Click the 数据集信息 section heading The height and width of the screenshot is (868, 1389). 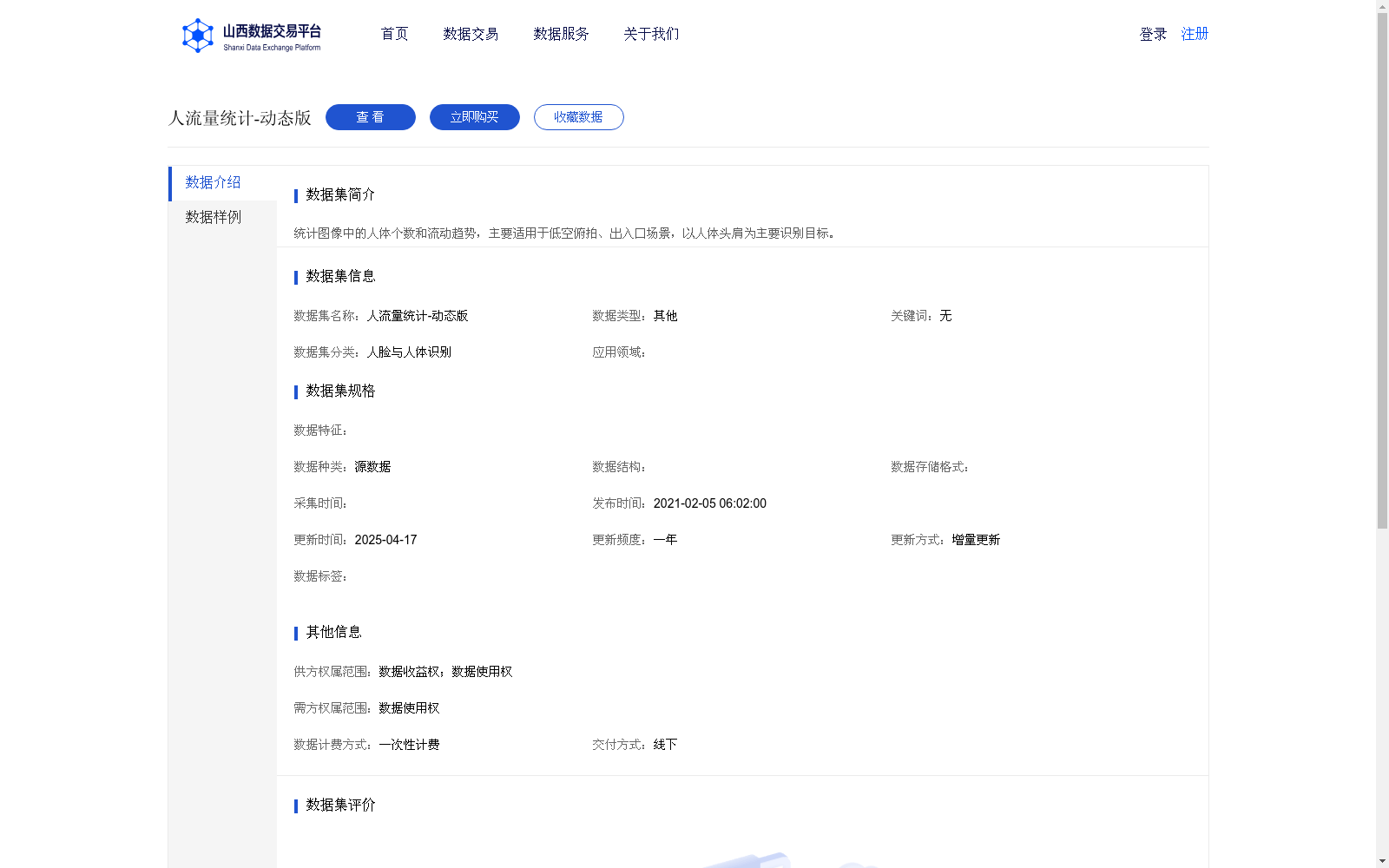coord(340,276)
